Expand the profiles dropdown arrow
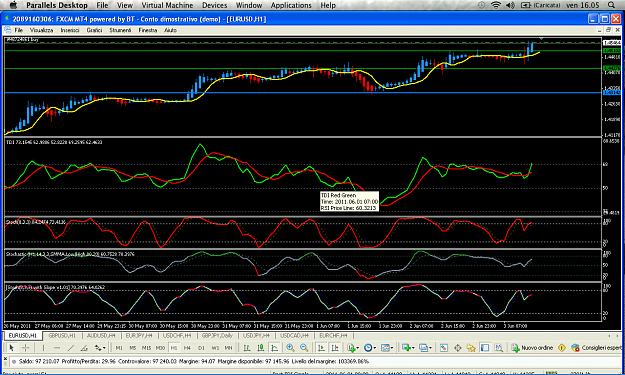This screenshot has height=375, width=625. point(430,348)
